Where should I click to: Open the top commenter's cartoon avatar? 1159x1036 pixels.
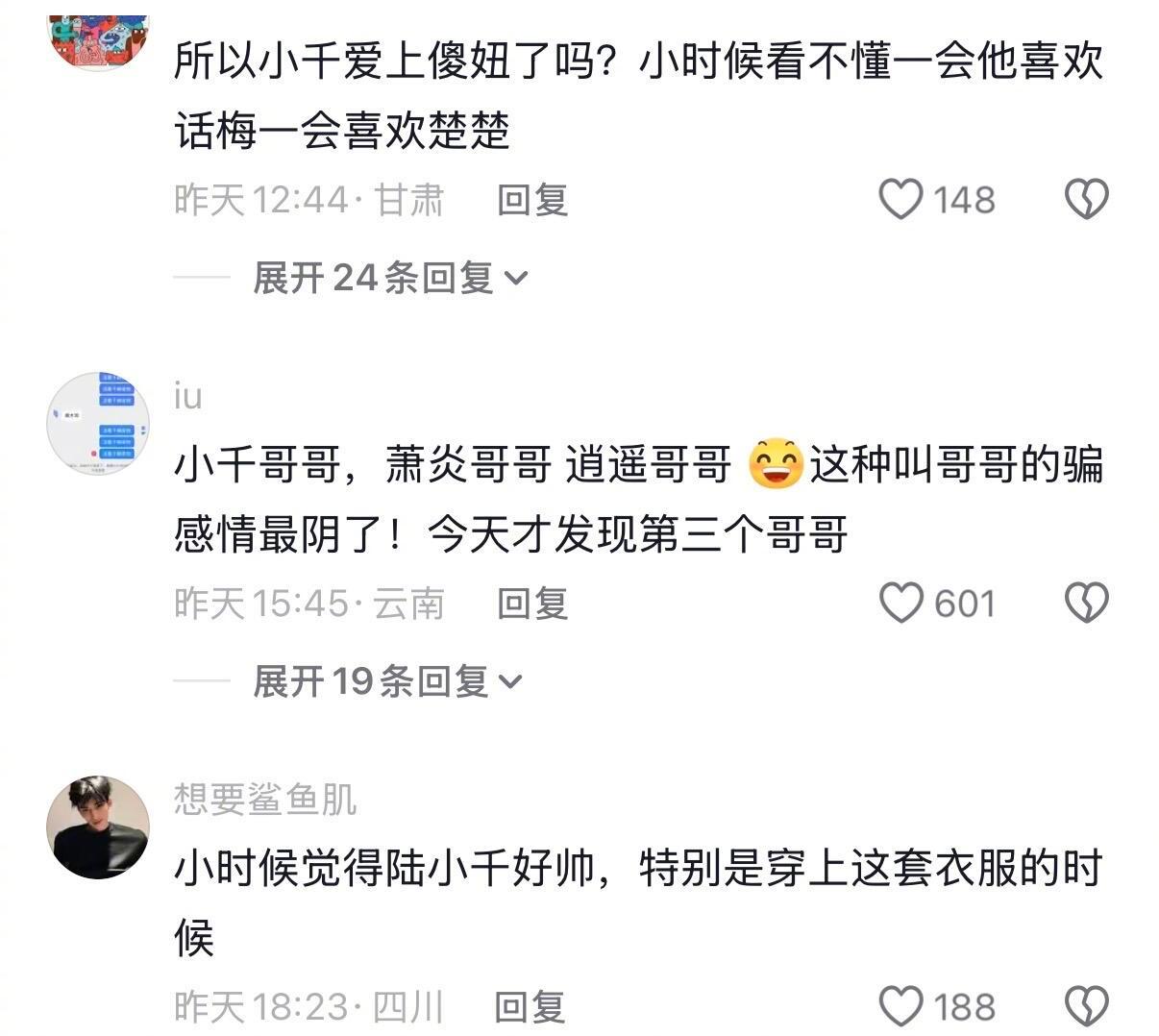pos(98,40)
